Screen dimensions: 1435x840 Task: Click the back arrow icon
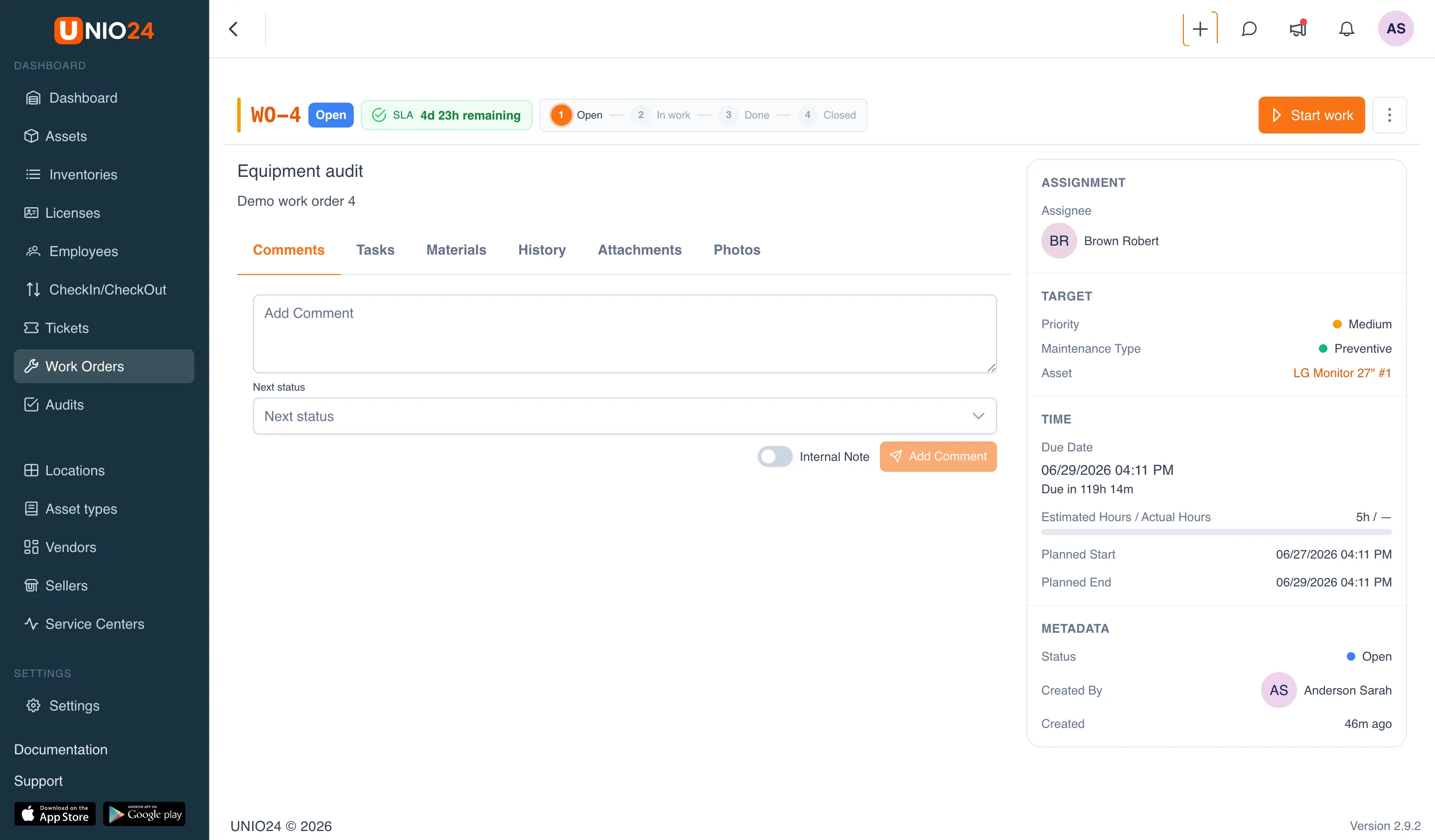(x=234, y=29)
